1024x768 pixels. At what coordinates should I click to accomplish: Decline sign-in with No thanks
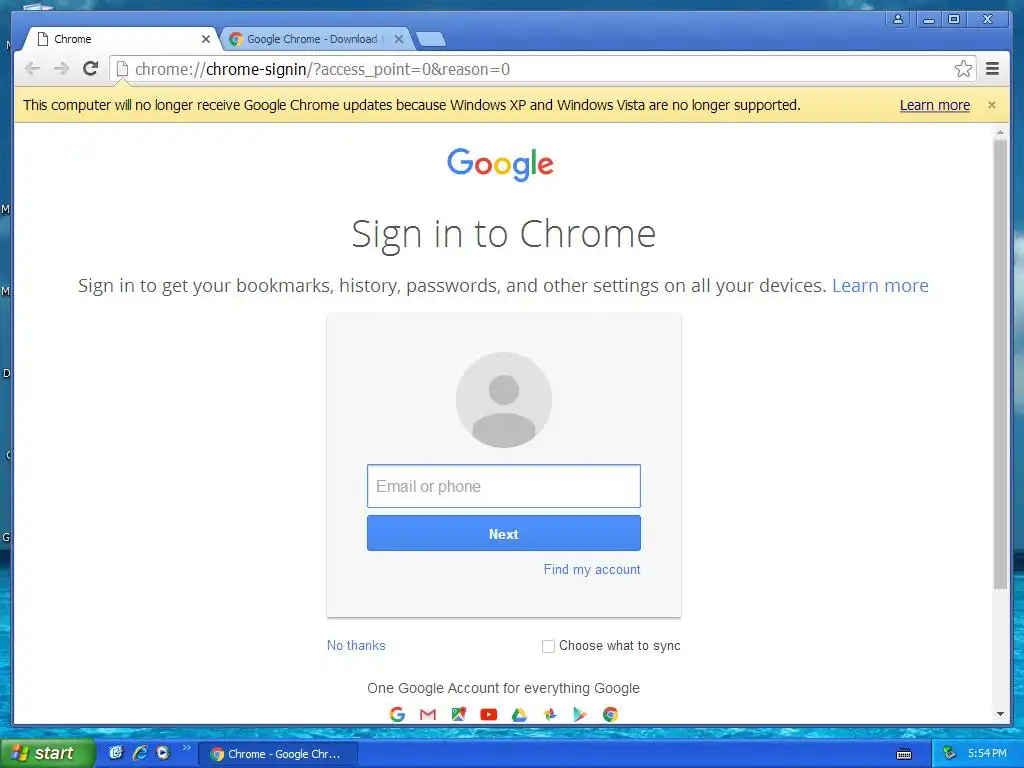[356, 645]
